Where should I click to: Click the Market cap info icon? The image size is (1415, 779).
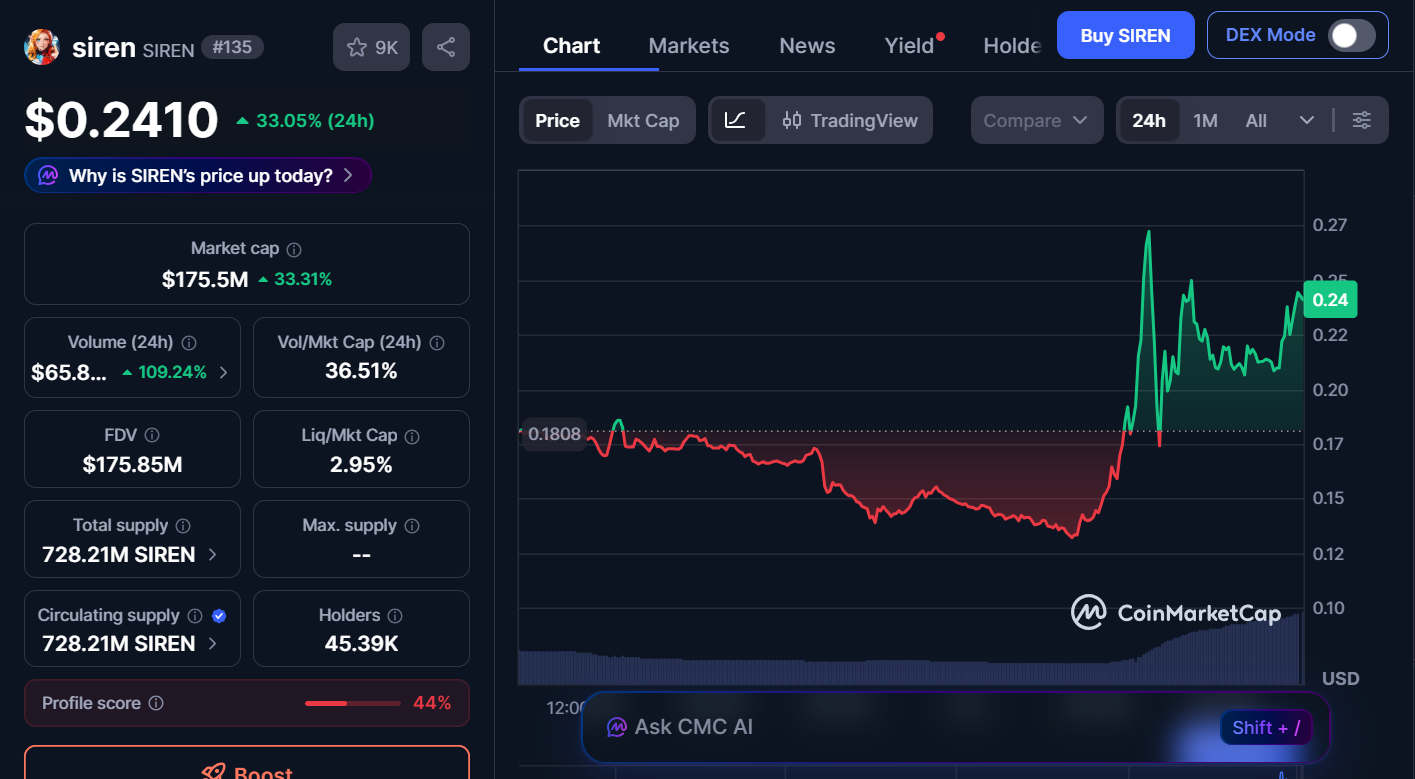tap(291, 248)
